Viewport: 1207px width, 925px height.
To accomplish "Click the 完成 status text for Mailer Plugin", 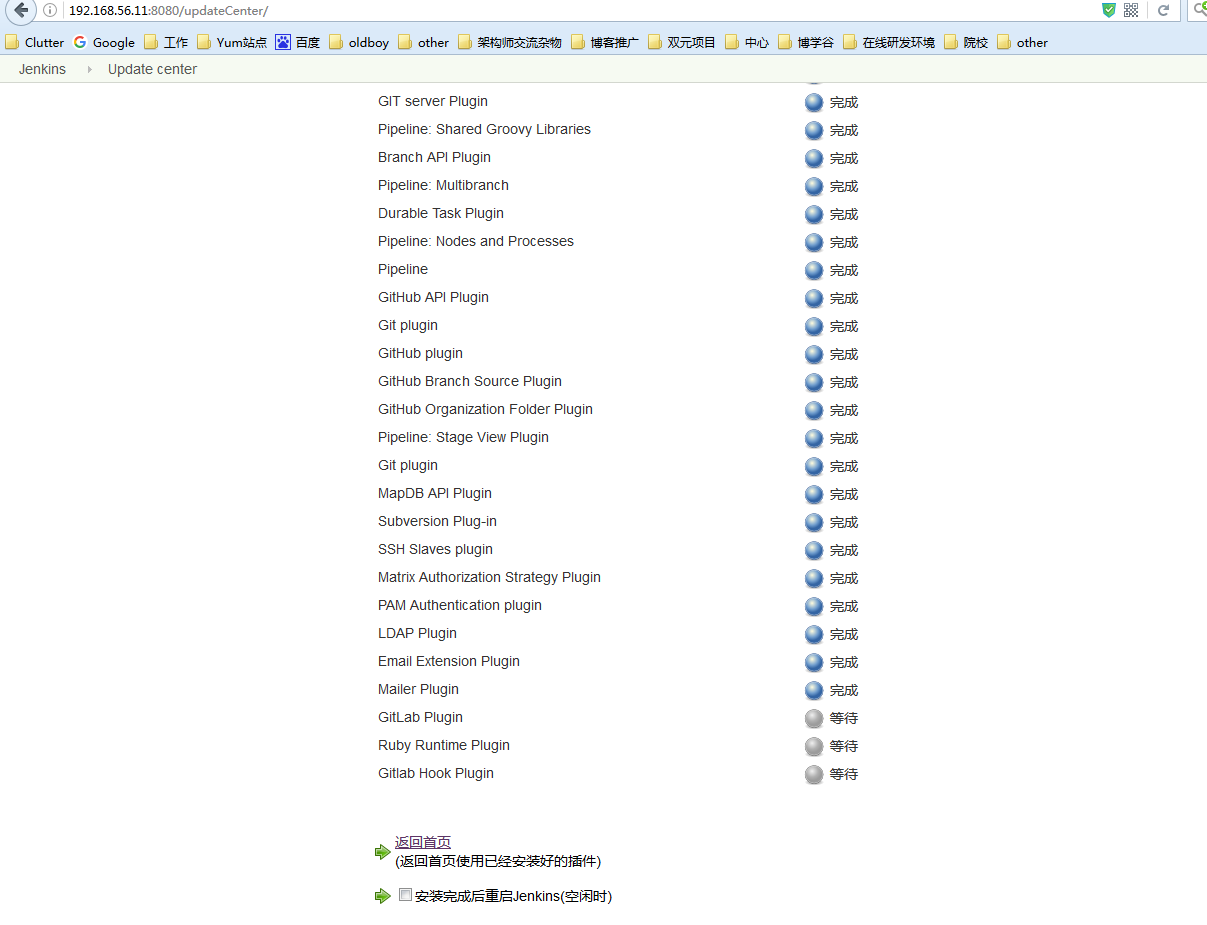I will pos(844,690).
